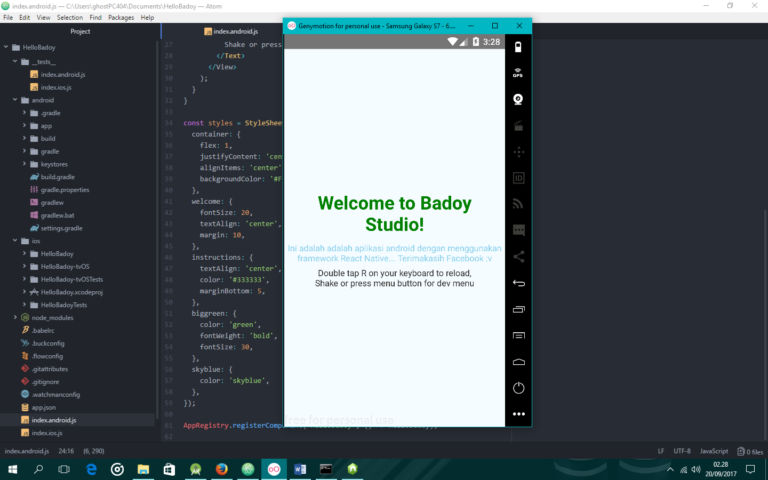Open build.gradle file in tree
Viewport: 768px width, 480px height.
pos(58,176)
